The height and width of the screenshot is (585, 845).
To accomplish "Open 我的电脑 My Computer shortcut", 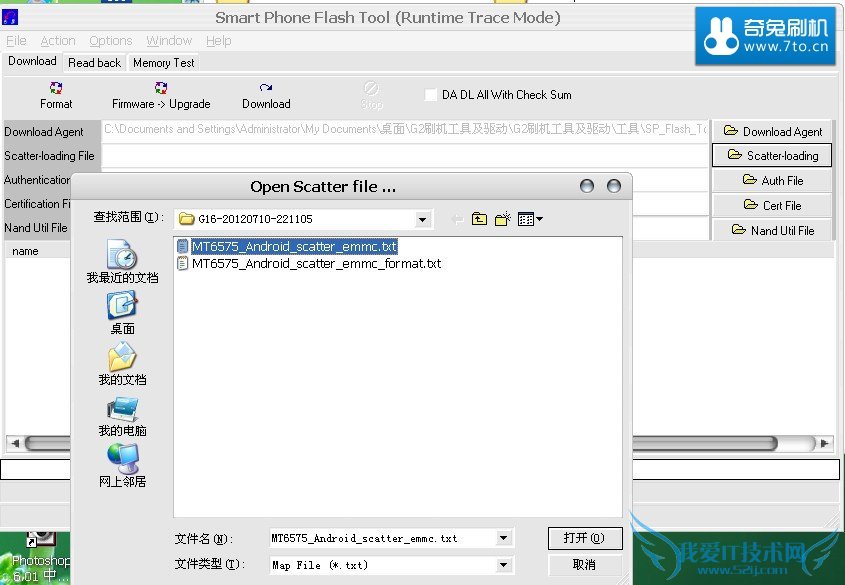I will click(122, 416).
